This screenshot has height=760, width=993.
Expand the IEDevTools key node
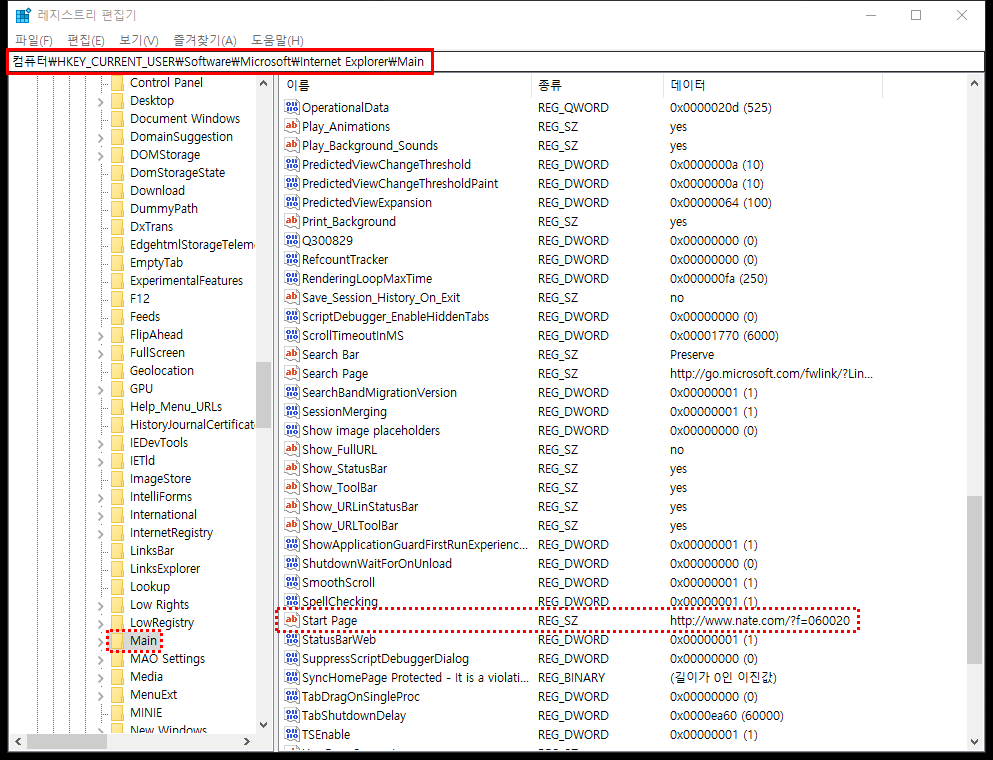tap(101, 443)
